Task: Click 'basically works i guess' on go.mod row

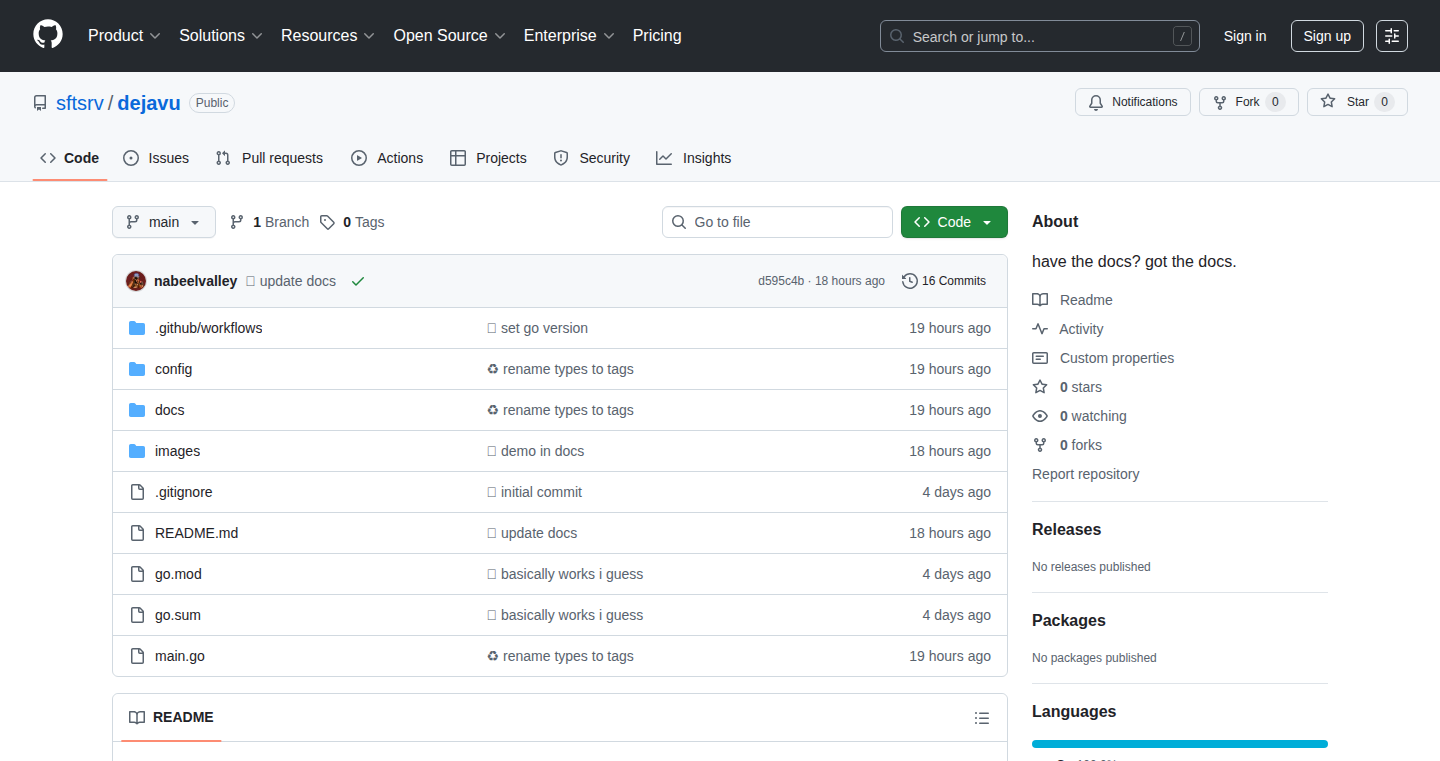Action: (572, 574)
